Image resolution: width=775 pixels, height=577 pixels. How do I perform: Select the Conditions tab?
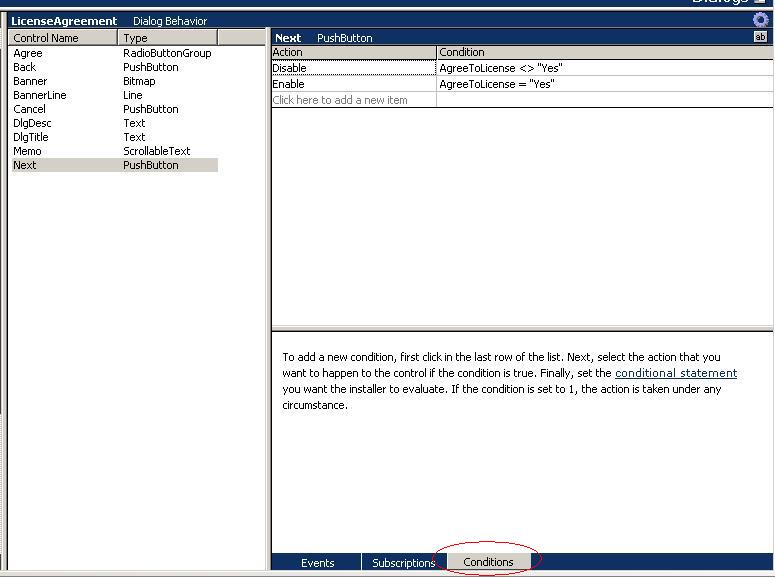pos(488,562)
